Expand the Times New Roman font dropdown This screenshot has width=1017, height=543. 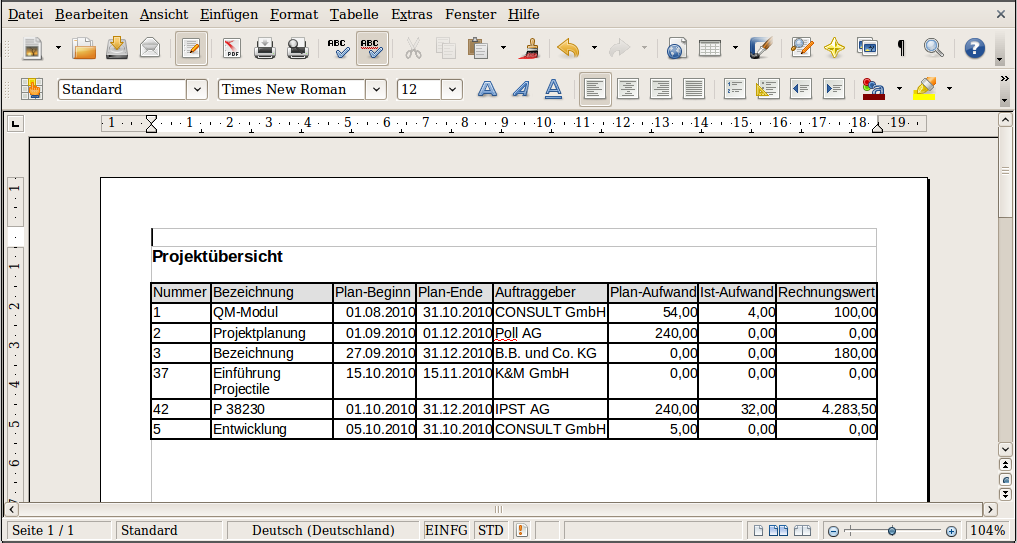[x=376, y=90]
